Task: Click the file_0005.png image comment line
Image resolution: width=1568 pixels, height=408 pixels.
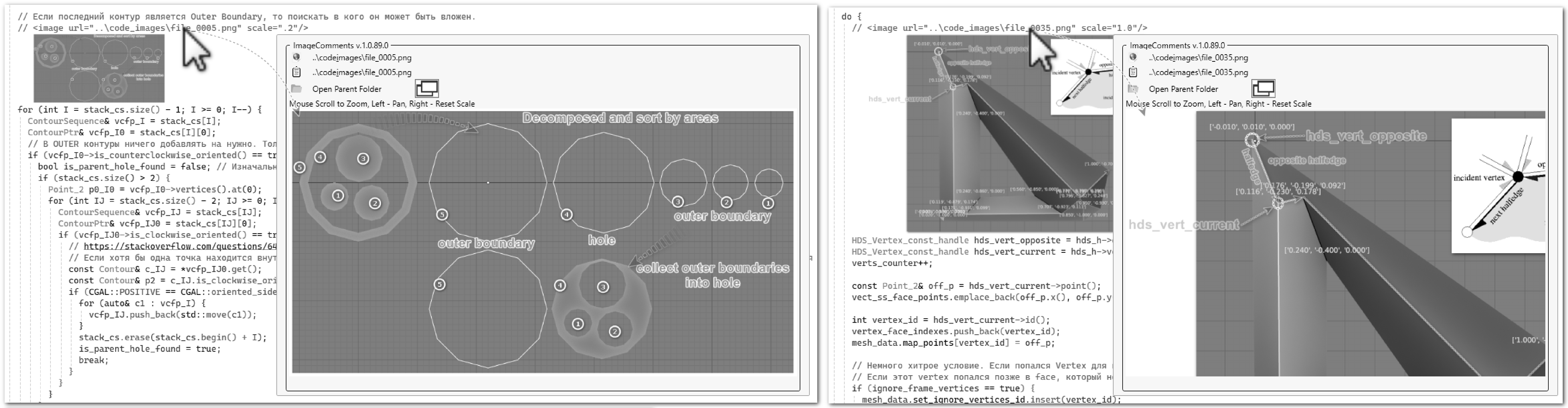Action: [110, 28]
